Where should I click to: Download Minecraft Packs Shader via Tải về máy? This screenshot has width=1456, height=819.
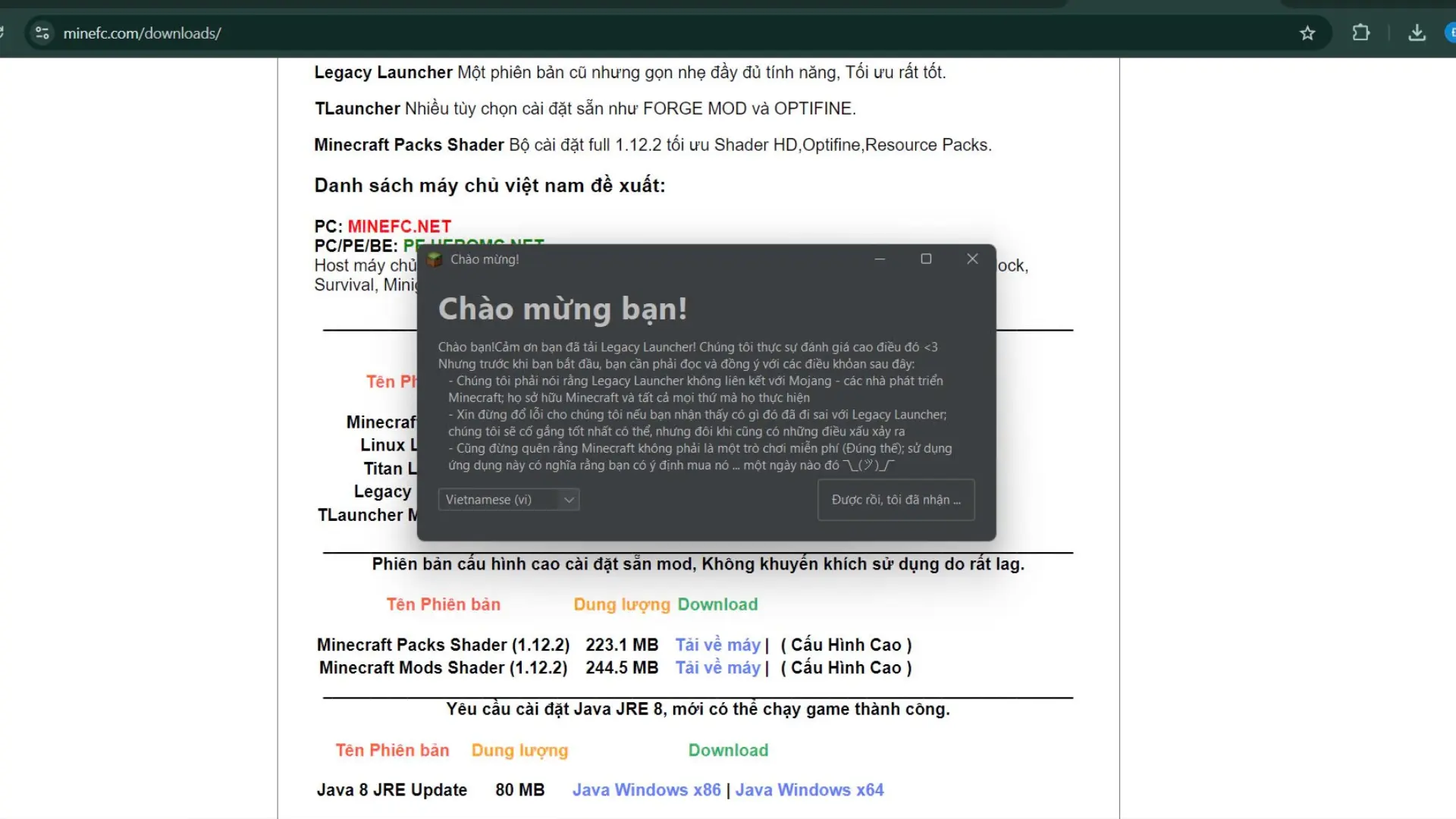(x=717, y=645)
